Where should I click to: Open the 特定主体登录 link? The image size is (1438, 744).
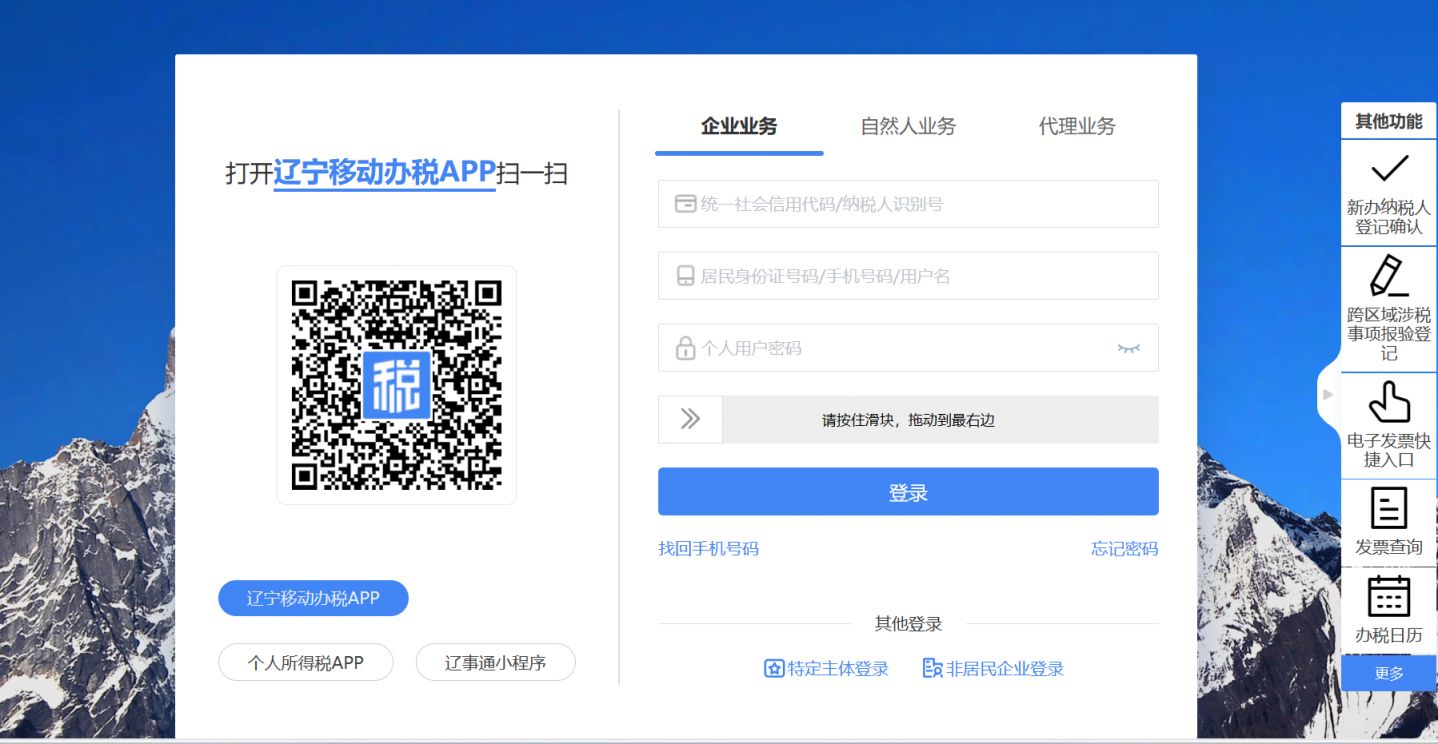838,669
